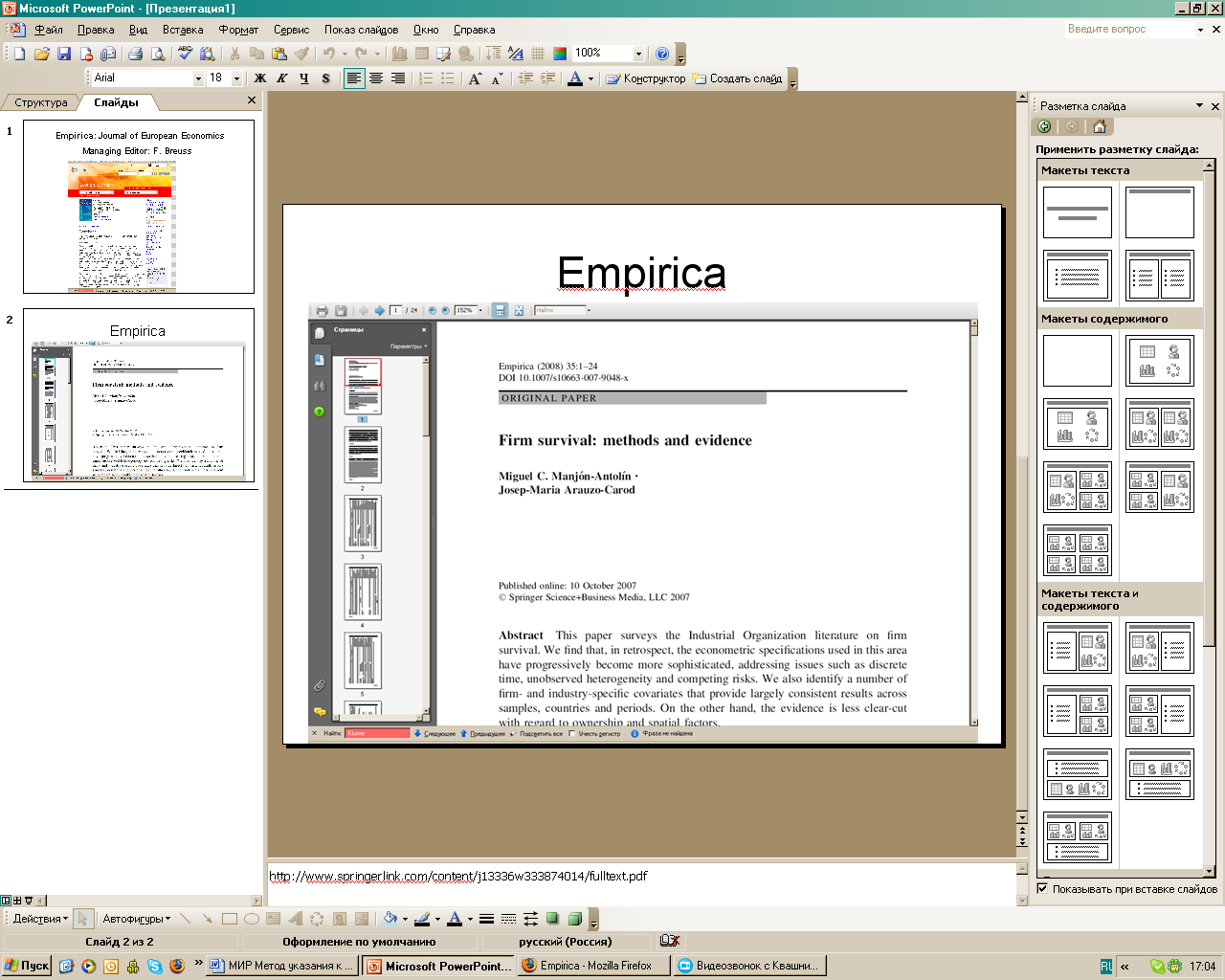Insert WordArt from drawing toolbar
Screen dimensions: 1225x980
(x=295, y=919)
